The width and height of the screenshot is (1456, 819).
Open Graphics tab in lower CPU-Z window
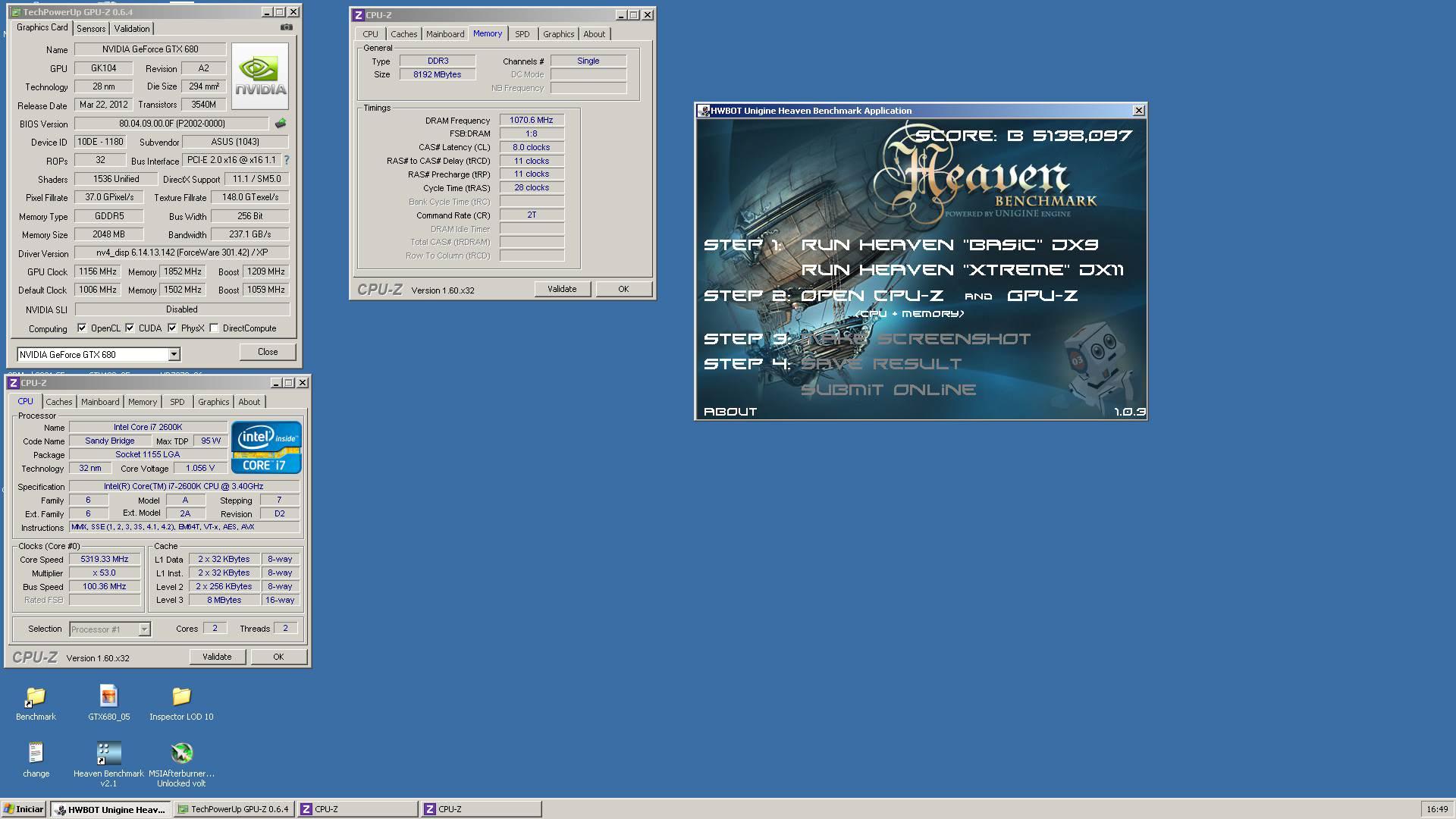pyautogui.click(x=213, y=402)
